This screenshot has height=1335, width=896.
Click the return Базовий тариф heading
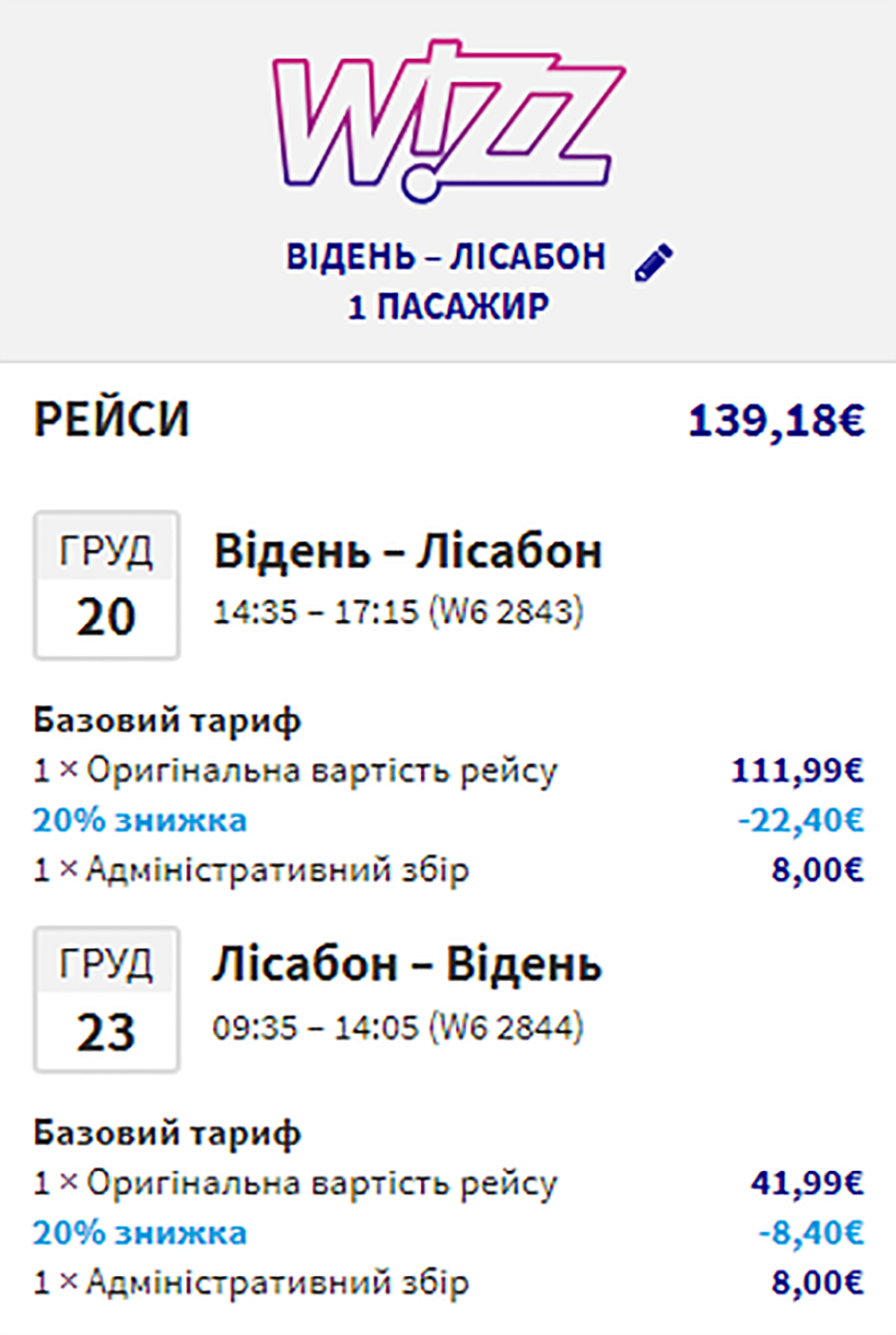click(x=168, y=1133)
